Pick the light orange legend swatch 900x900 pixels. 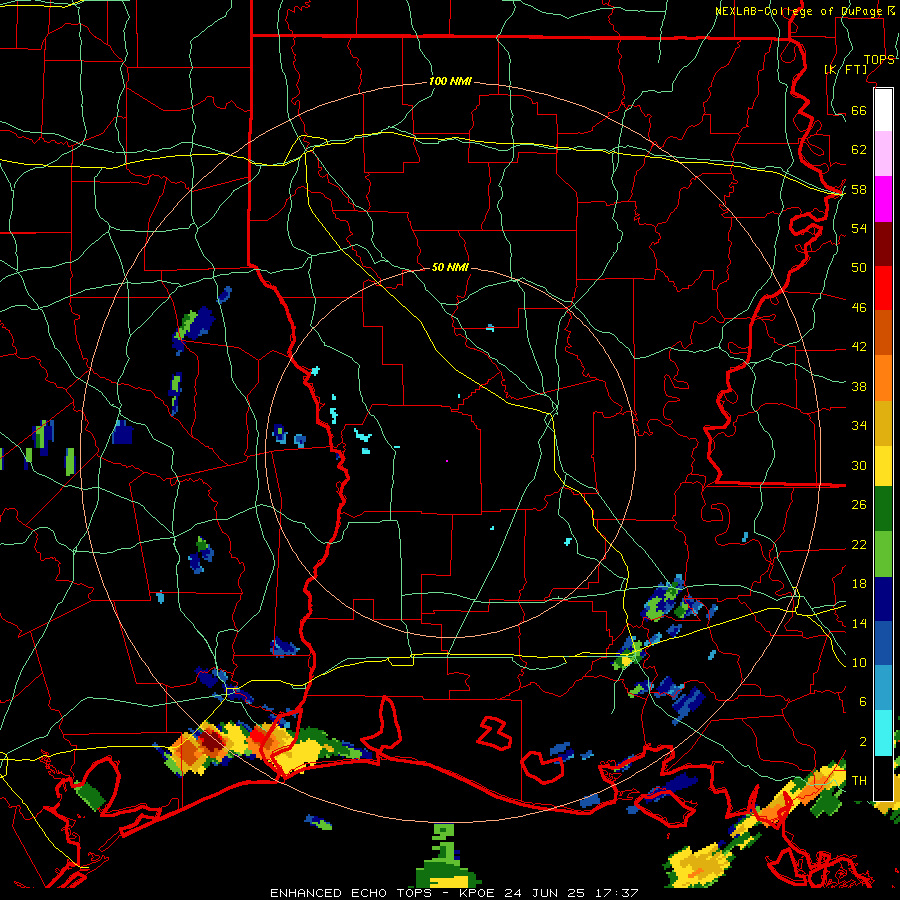point(883,377)
